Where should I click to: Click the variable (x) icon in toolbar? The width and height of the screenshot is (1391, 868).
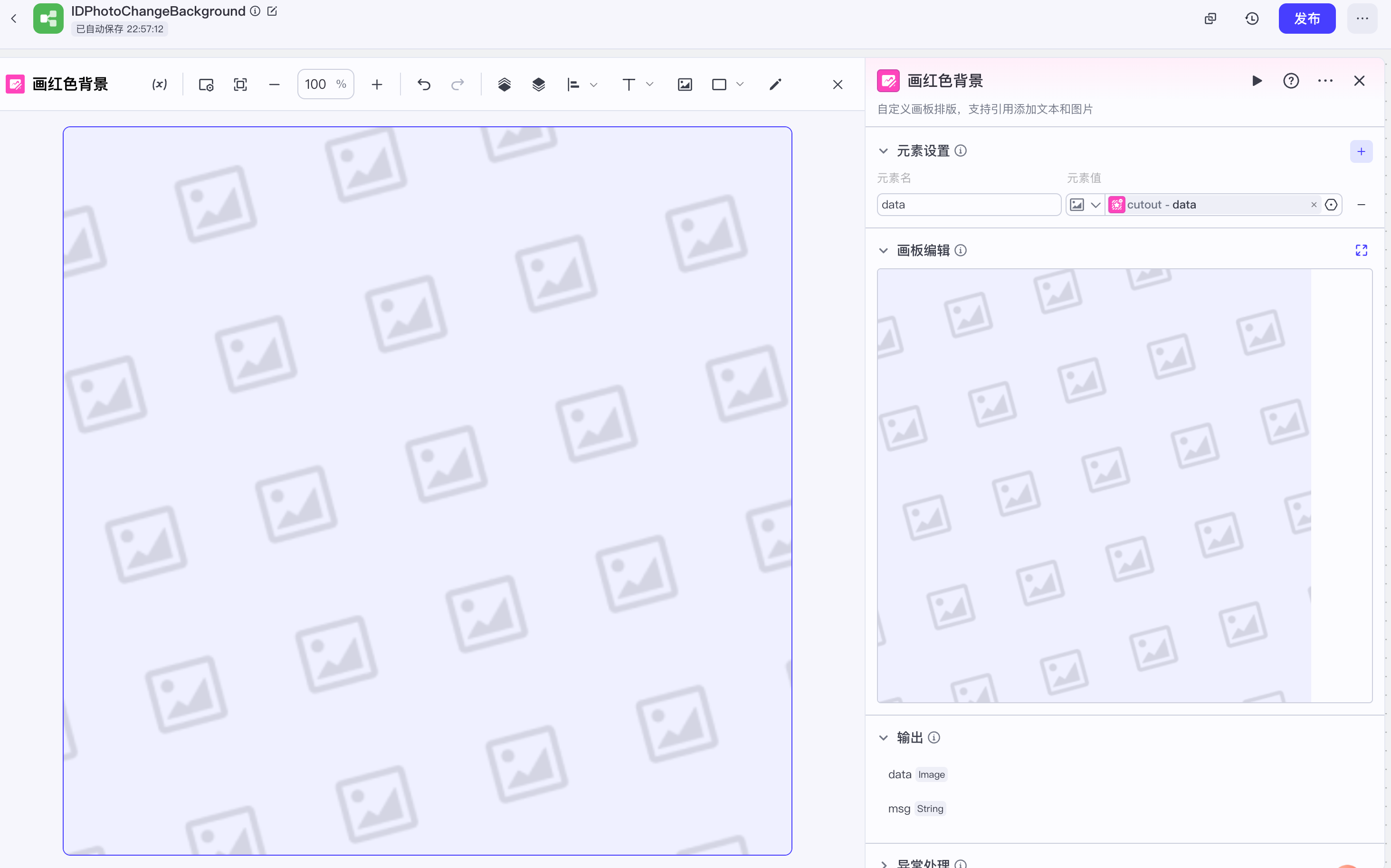[x=159, y=85]
